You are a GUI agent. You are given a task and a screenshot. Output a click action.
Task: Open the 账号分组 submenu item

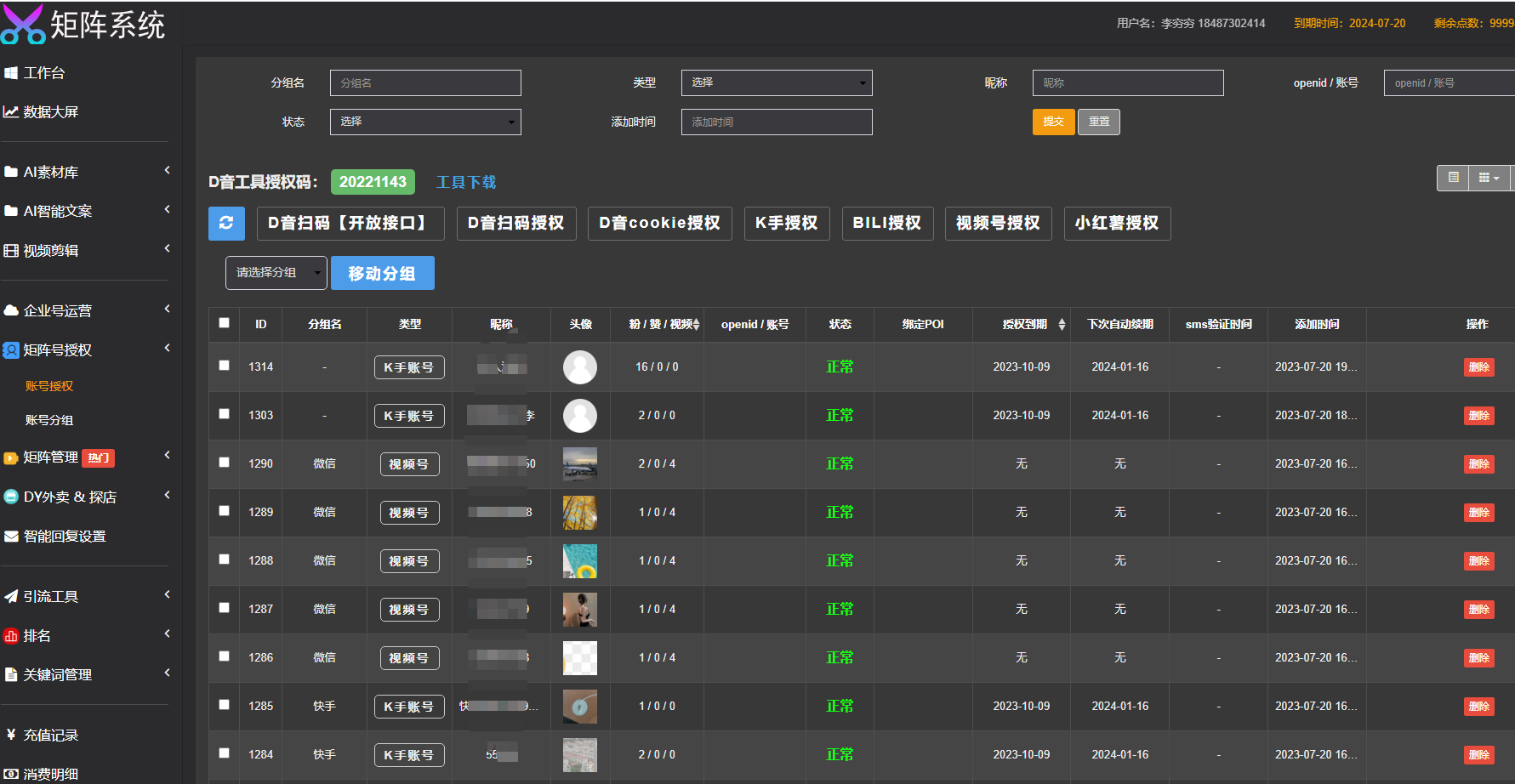pos(49,420)
